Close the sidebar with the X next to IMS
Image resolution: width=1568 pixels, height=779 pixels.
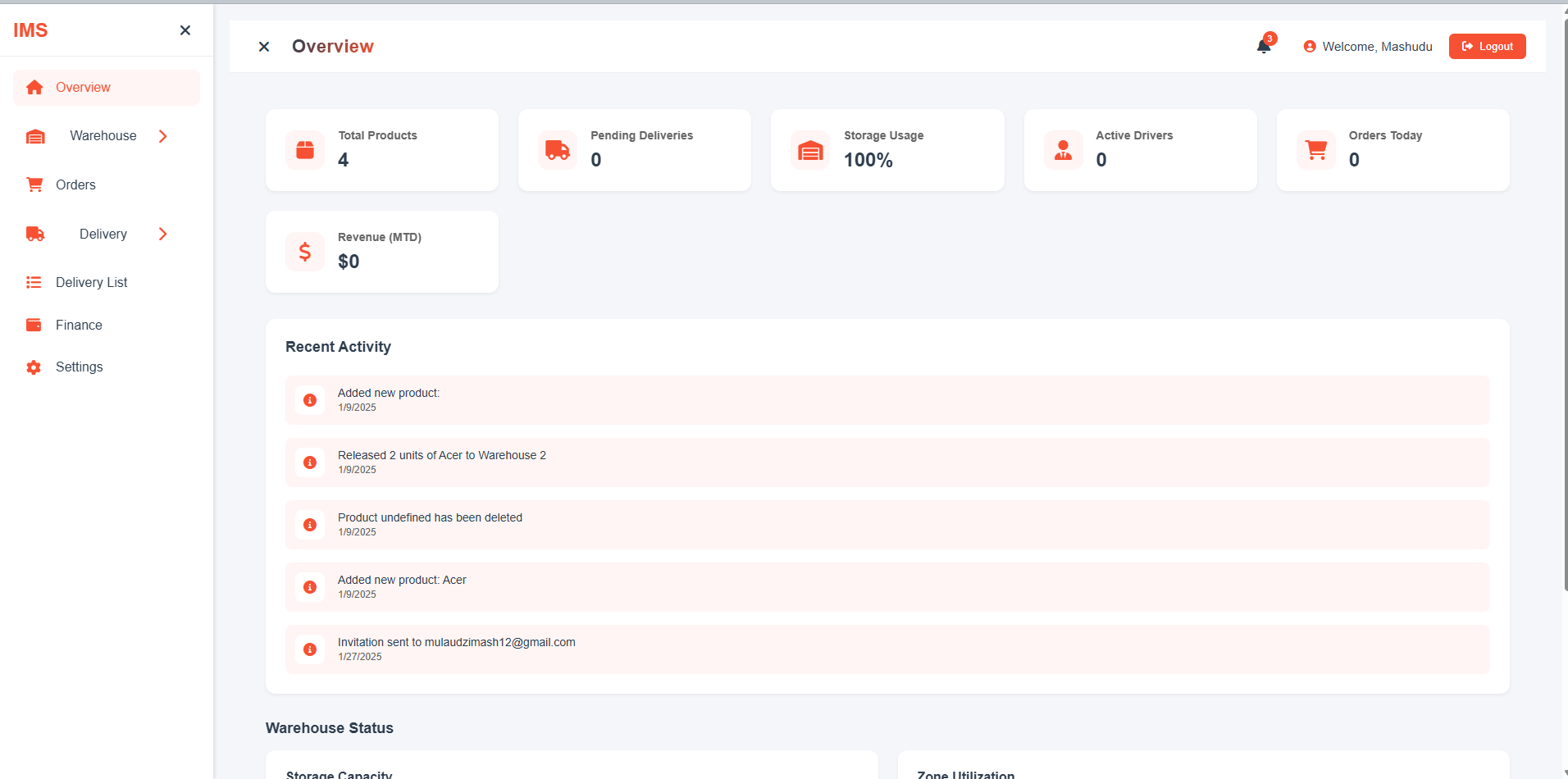coord(185,30)
